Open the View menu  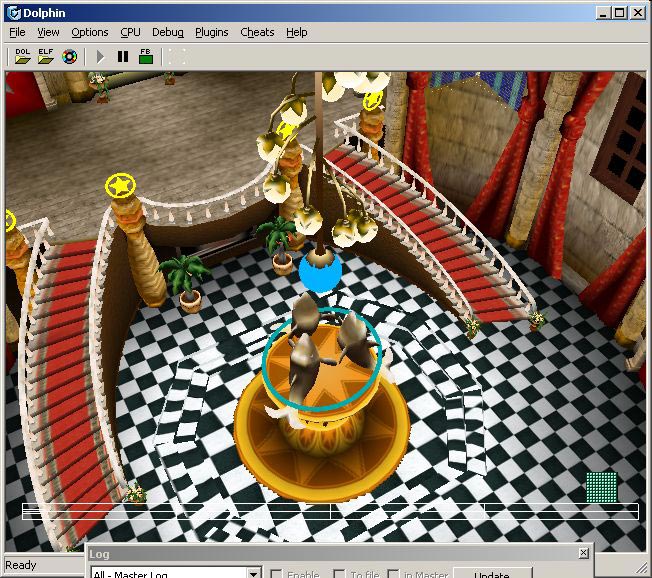48,32
